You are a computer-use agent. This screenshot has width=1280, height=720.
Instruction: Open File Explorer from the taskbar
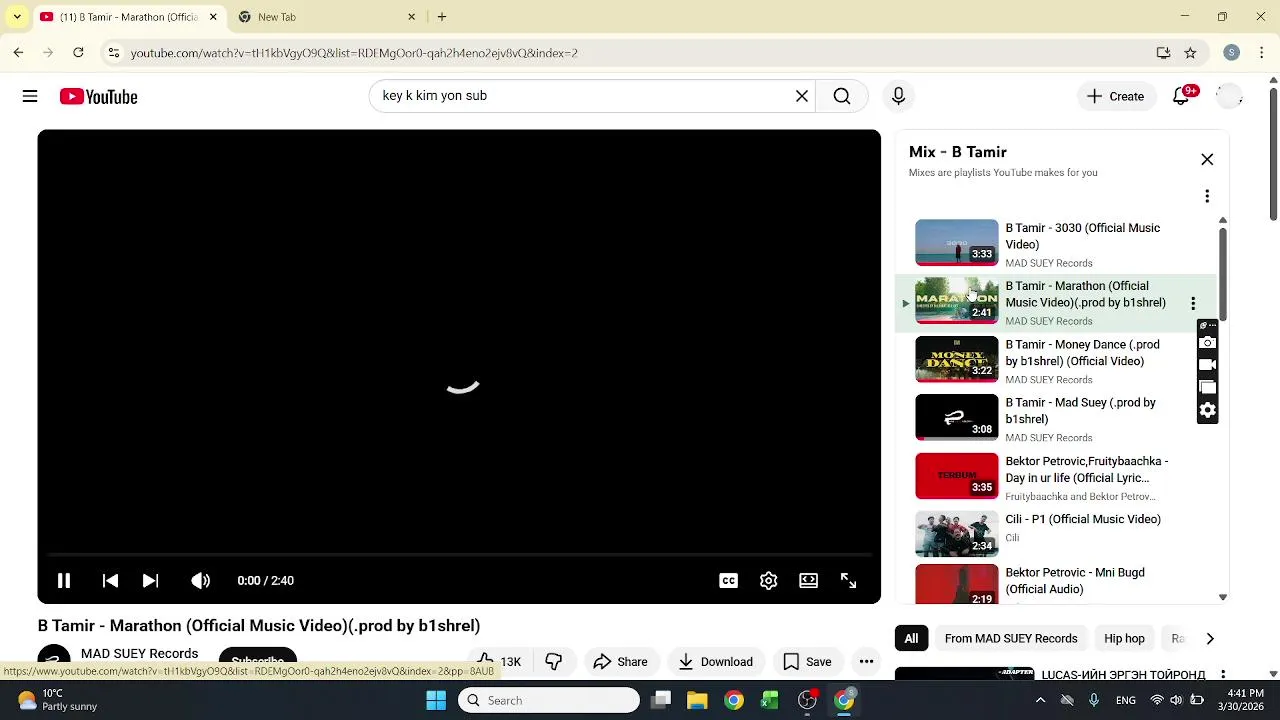click(x=697, y=700)
